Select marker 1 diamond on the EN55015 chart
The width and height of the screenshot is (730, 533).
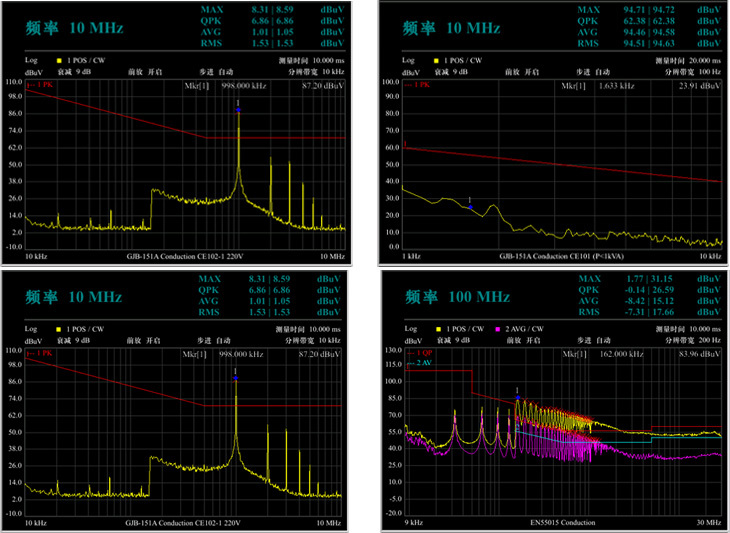pyautogui.click(x=517, y=397)
